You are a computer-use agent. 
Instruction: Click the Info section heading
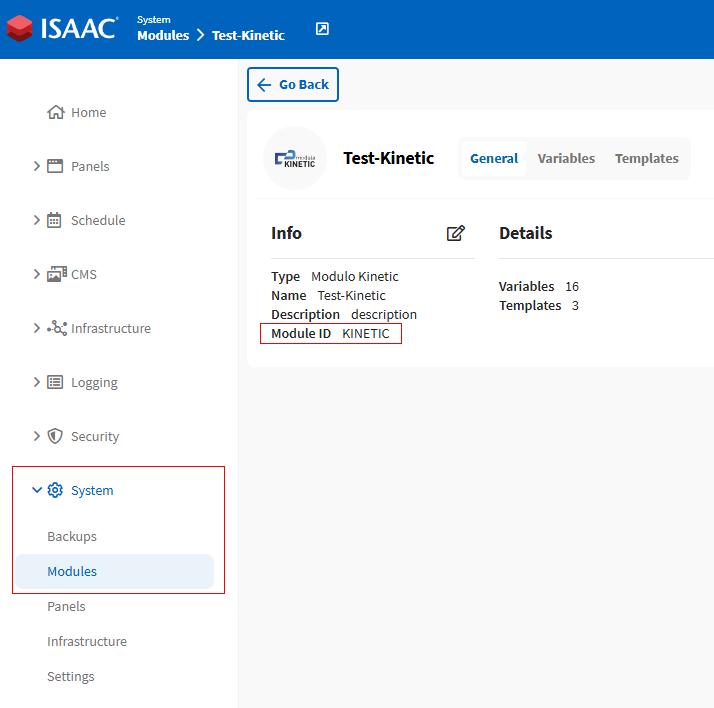pyautogui.click(x=286, y=233)
